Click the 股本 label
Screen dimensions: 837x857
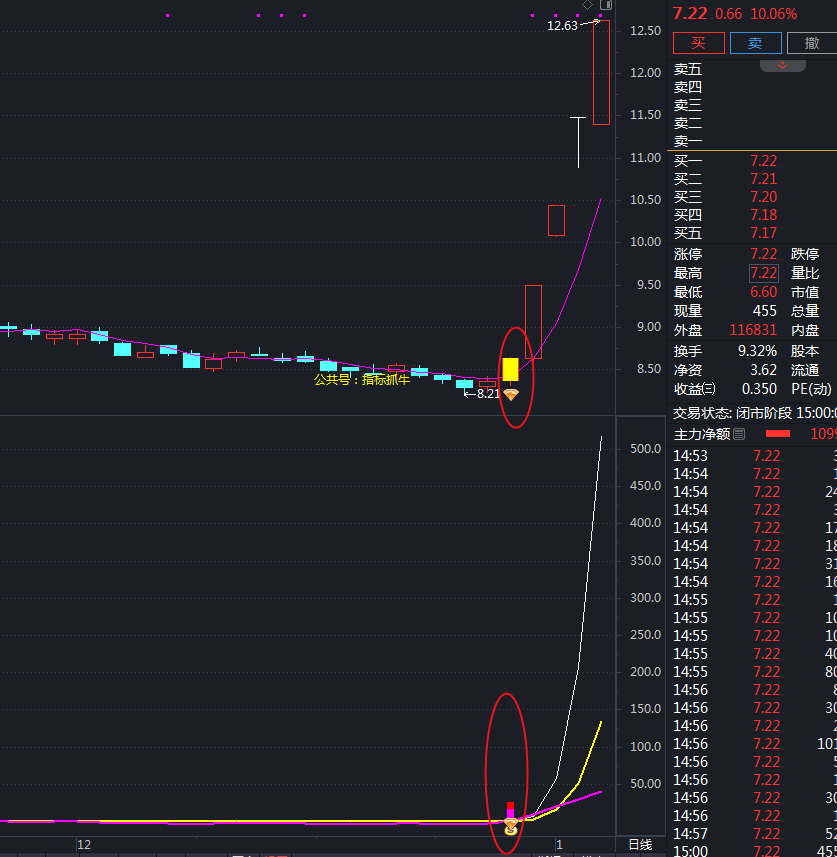coord(805,351)
